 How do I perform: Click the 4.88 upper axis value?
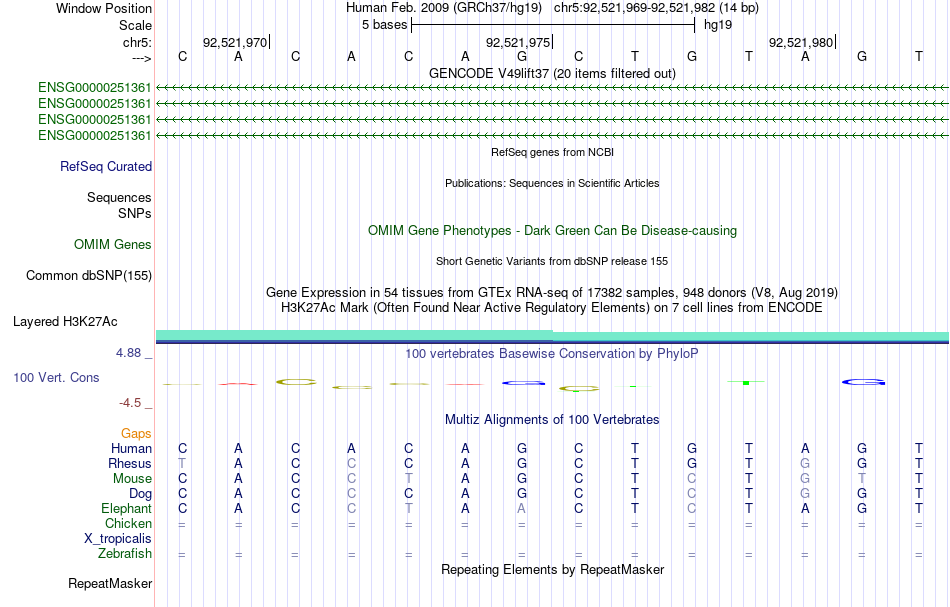click(128, 353)
